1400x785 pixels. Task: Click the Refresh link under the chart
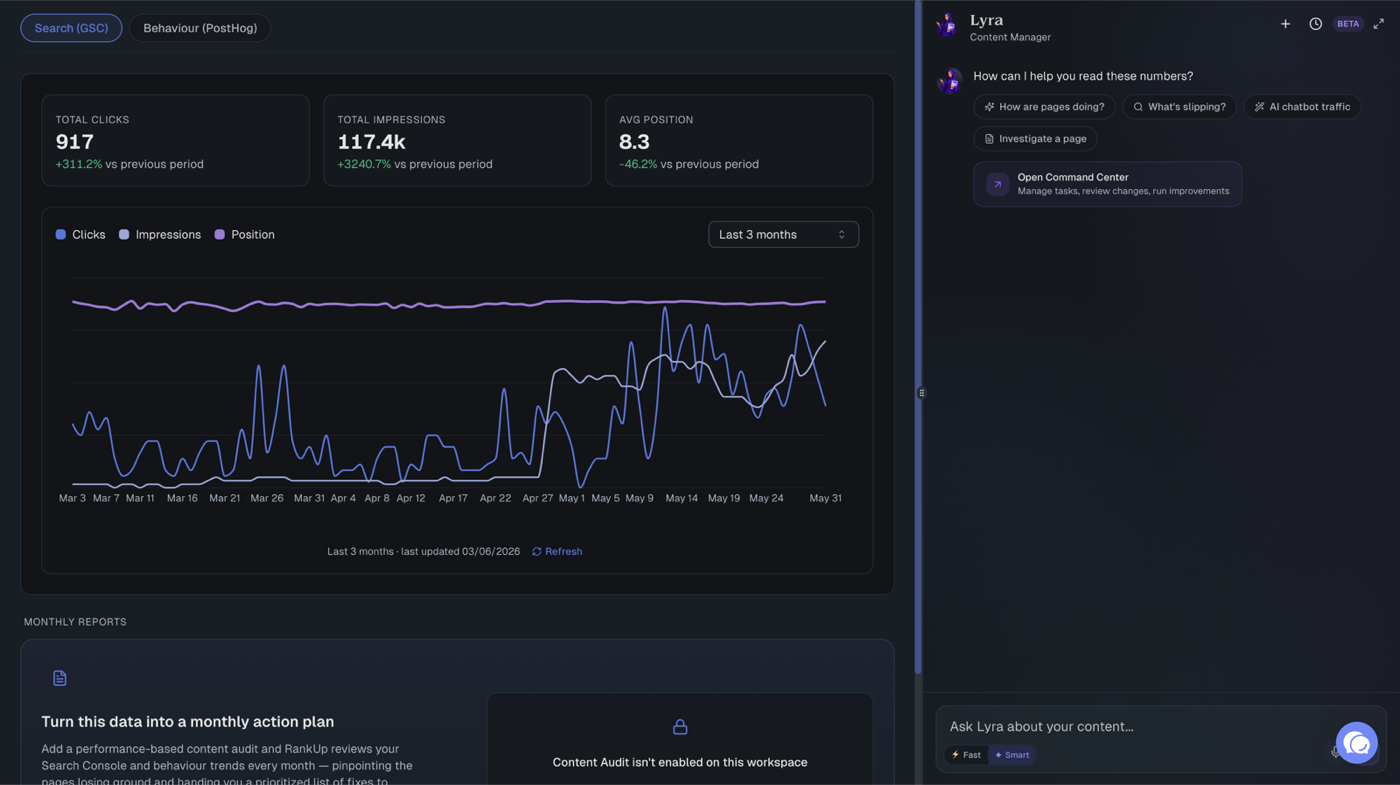click(557, 551)
